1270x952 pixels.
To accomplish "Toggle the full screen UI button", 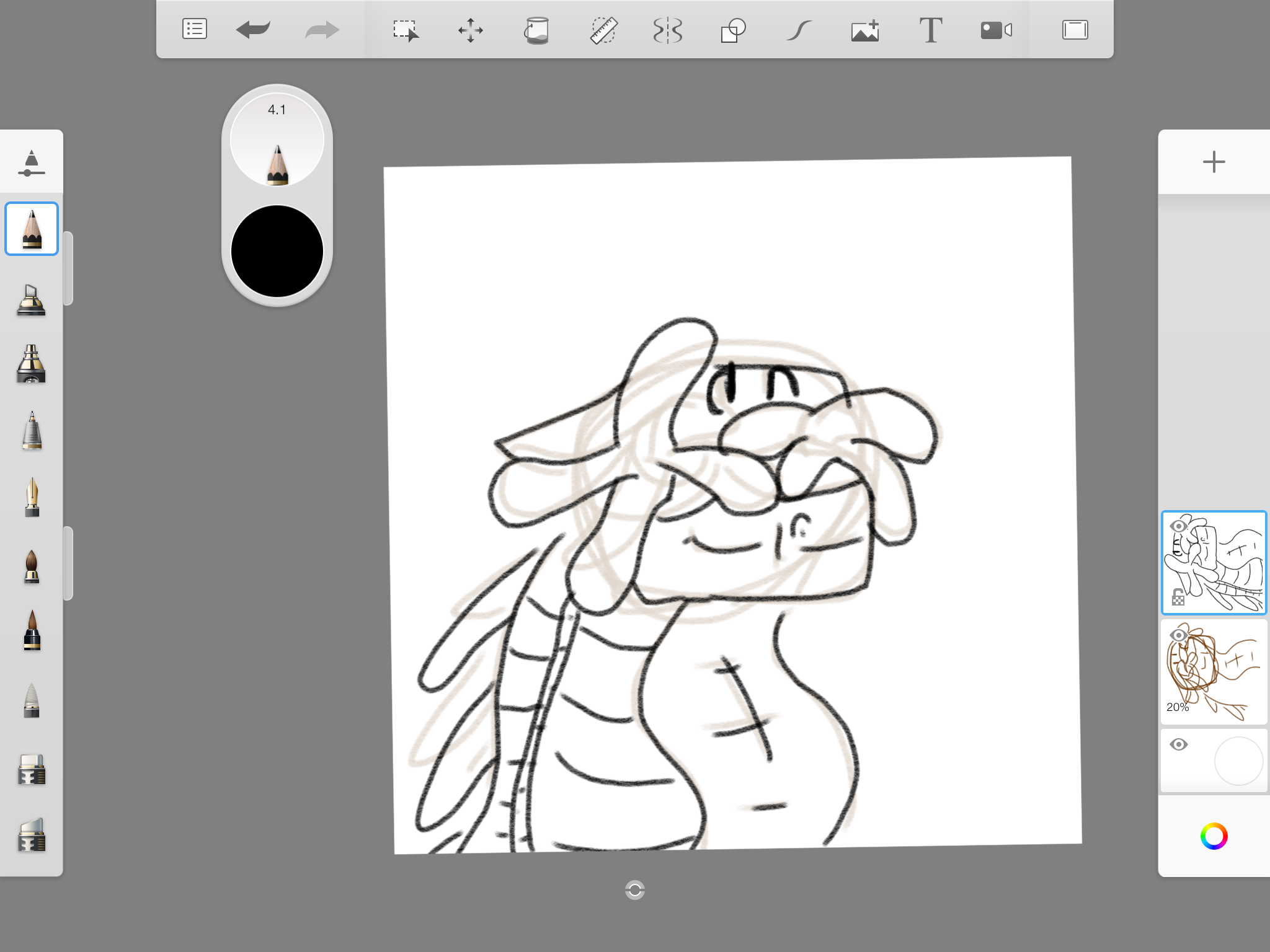I will click(1075, 30).
